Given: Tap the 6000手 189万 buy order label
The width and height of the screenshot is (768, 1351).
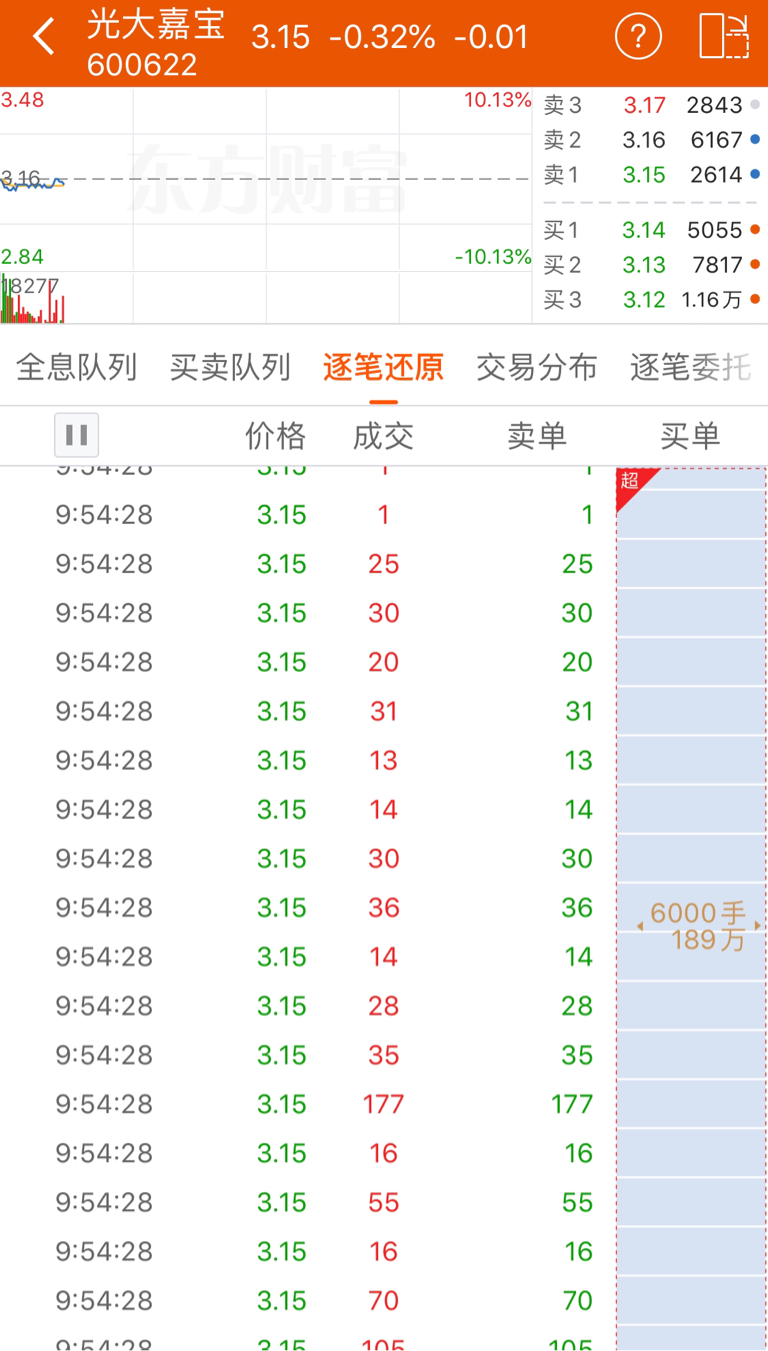Looking at the screenshot, I should click(700, 926).
